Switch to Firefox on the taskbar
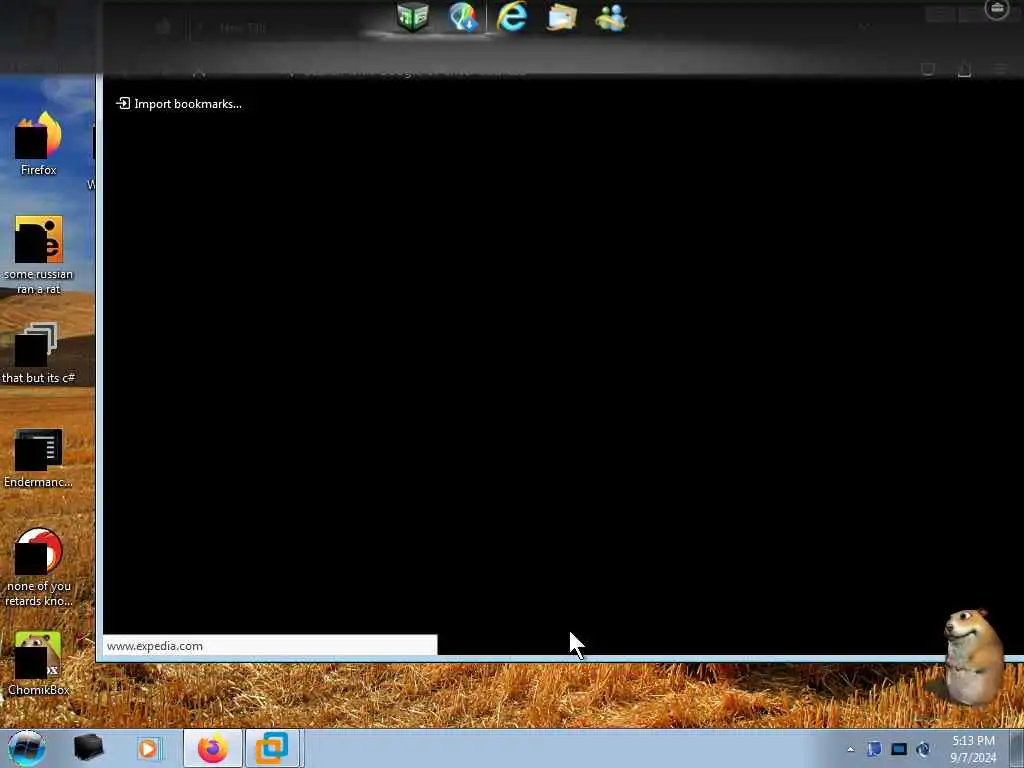1024x768 pixels. click(213, 748)
